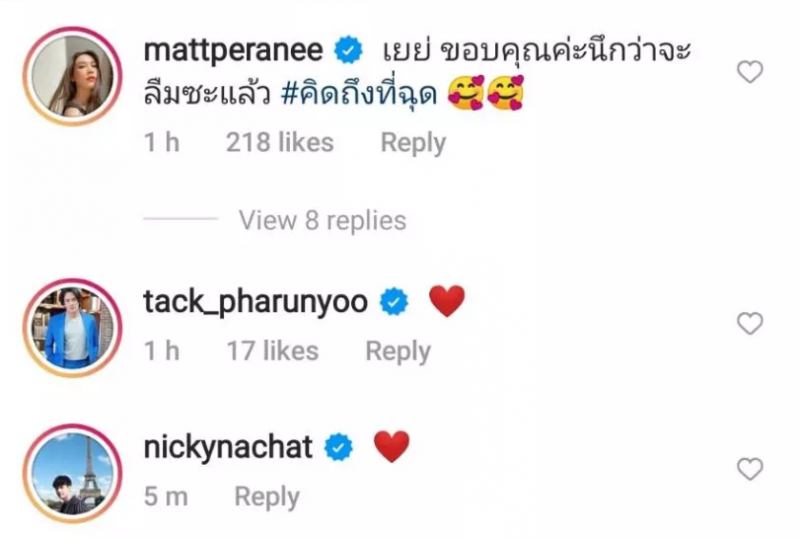Click nickynachat's blue verified badge
Viewport: 800px width, 538px height.
(339, 447)
